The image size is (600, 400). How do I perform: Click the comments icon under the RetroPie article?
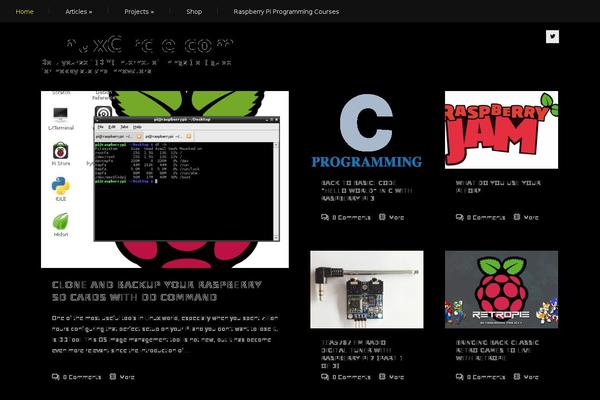pos(460,377)
